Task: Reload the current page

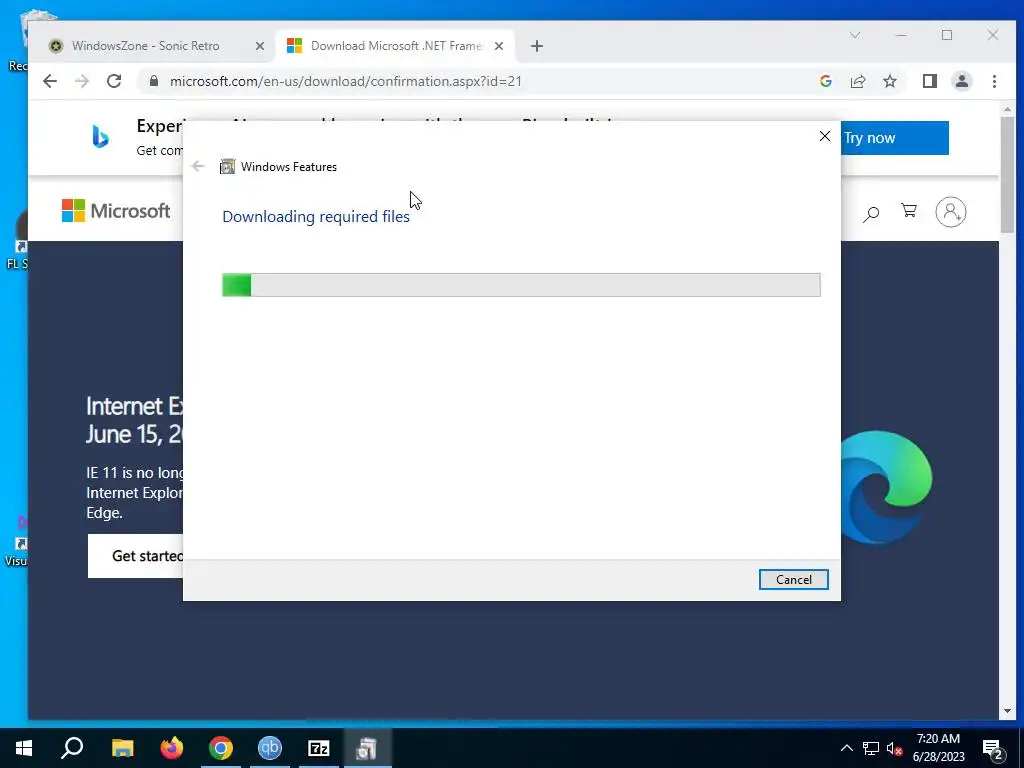Action: click(x=114, y=81)
